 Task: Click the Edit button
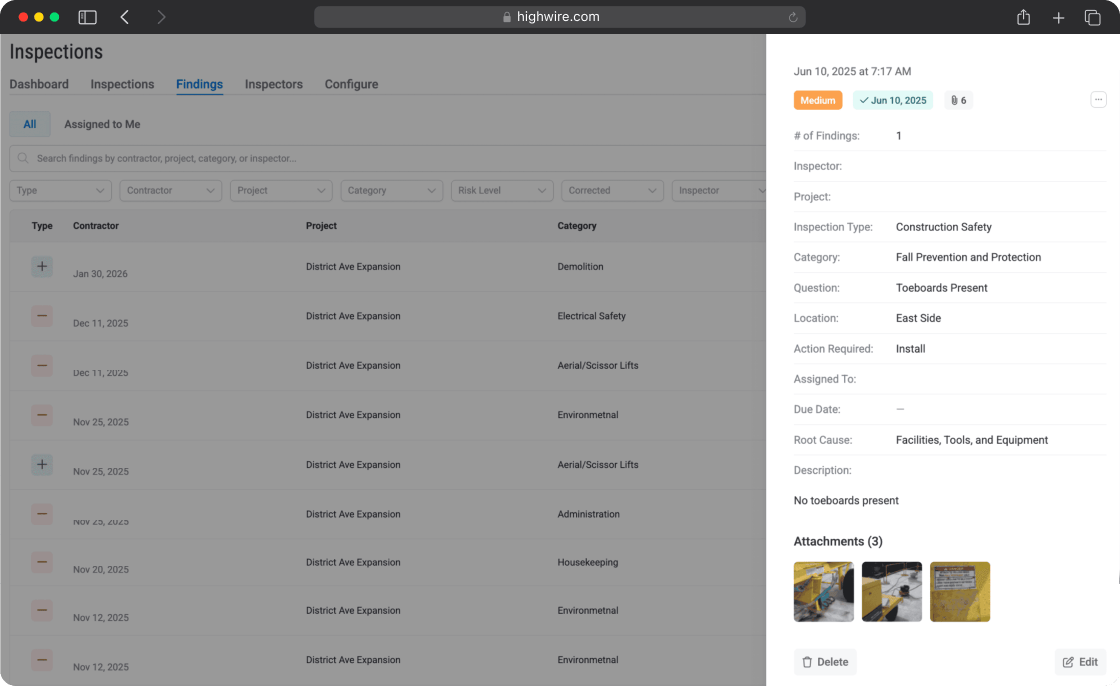1080,662
